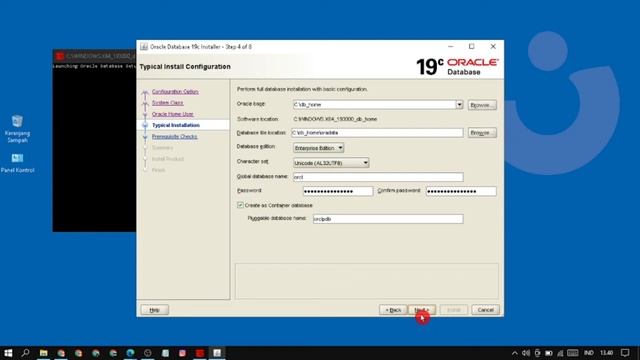The width and height of the screenshot is (640, 360).
Task: Switch to the red command prompt taskbar icon
Action: click(x=200, y=353)
